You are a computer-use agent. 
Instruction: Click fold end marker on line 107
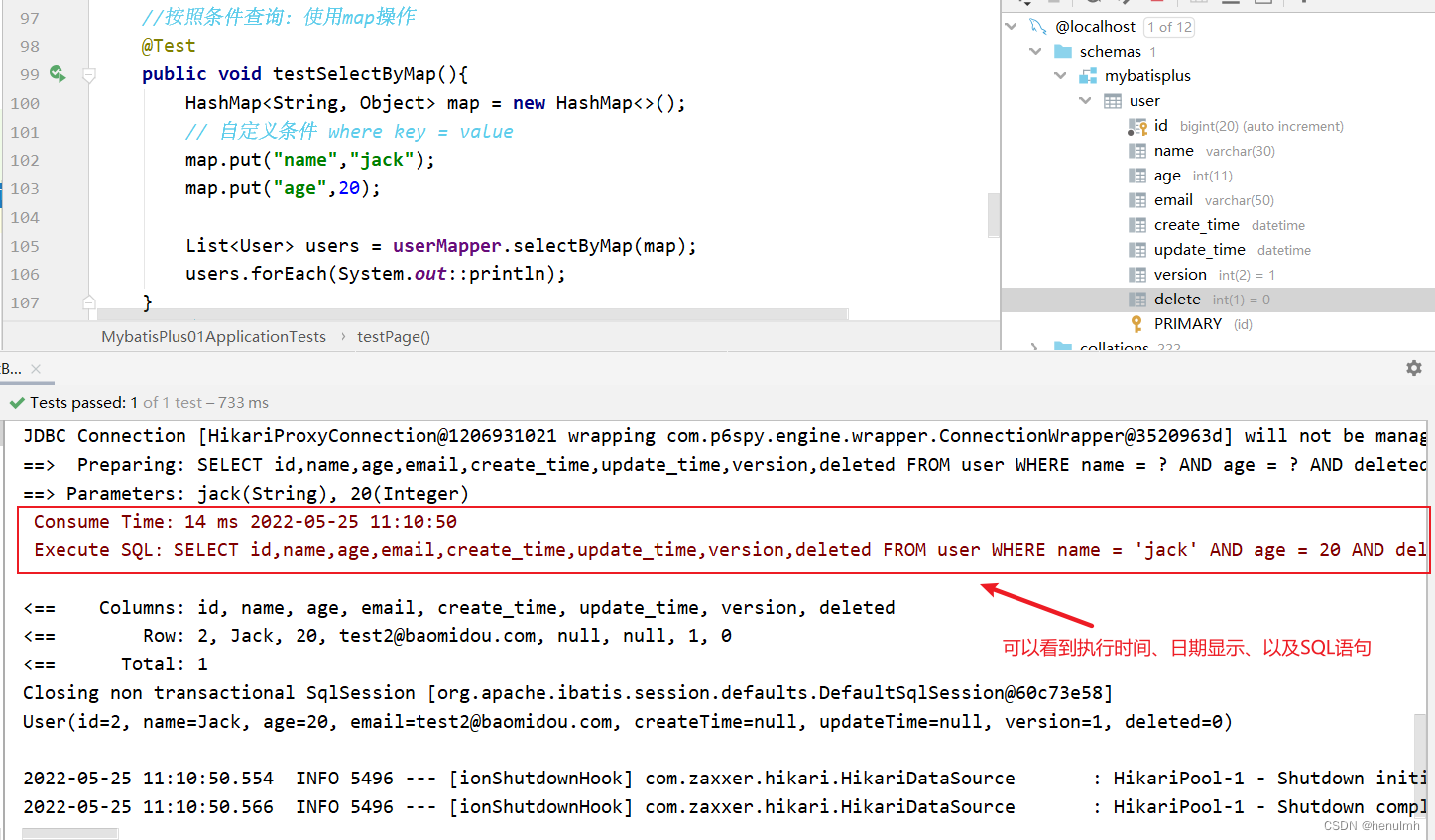point(89,302)
